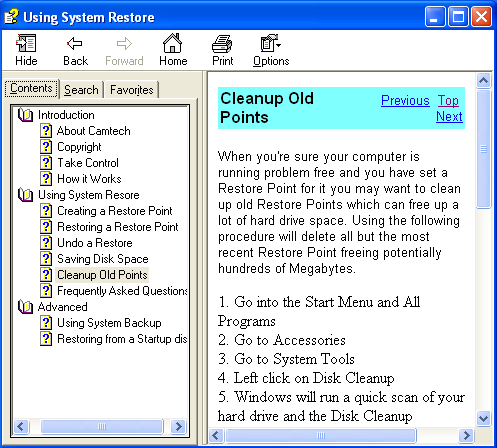Click the Copyright topic icon
Viewport: 497px width, 448px height.
click(46, 147)
